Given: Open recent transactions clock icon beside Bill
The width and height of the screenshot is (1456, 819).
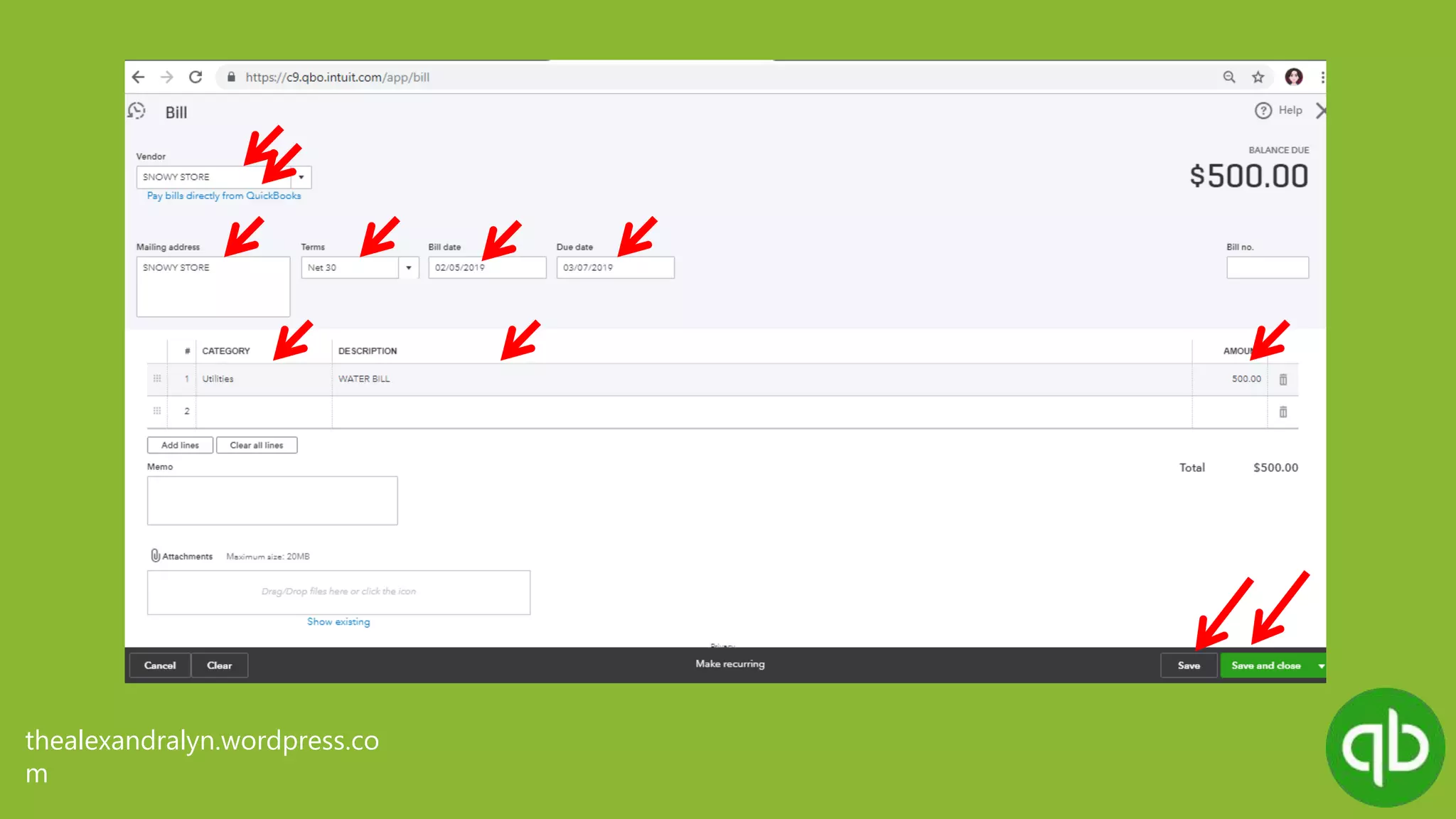Looking at the screenshot, I should coord(136,112).
